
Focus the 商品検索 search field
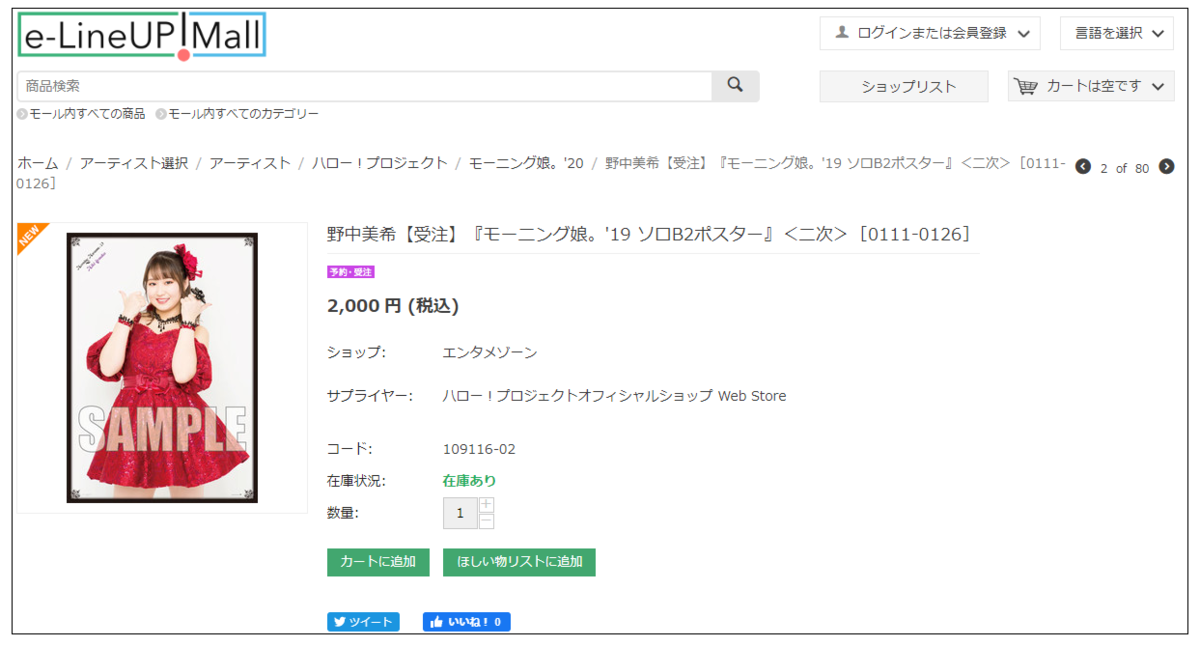click(364, 86)
